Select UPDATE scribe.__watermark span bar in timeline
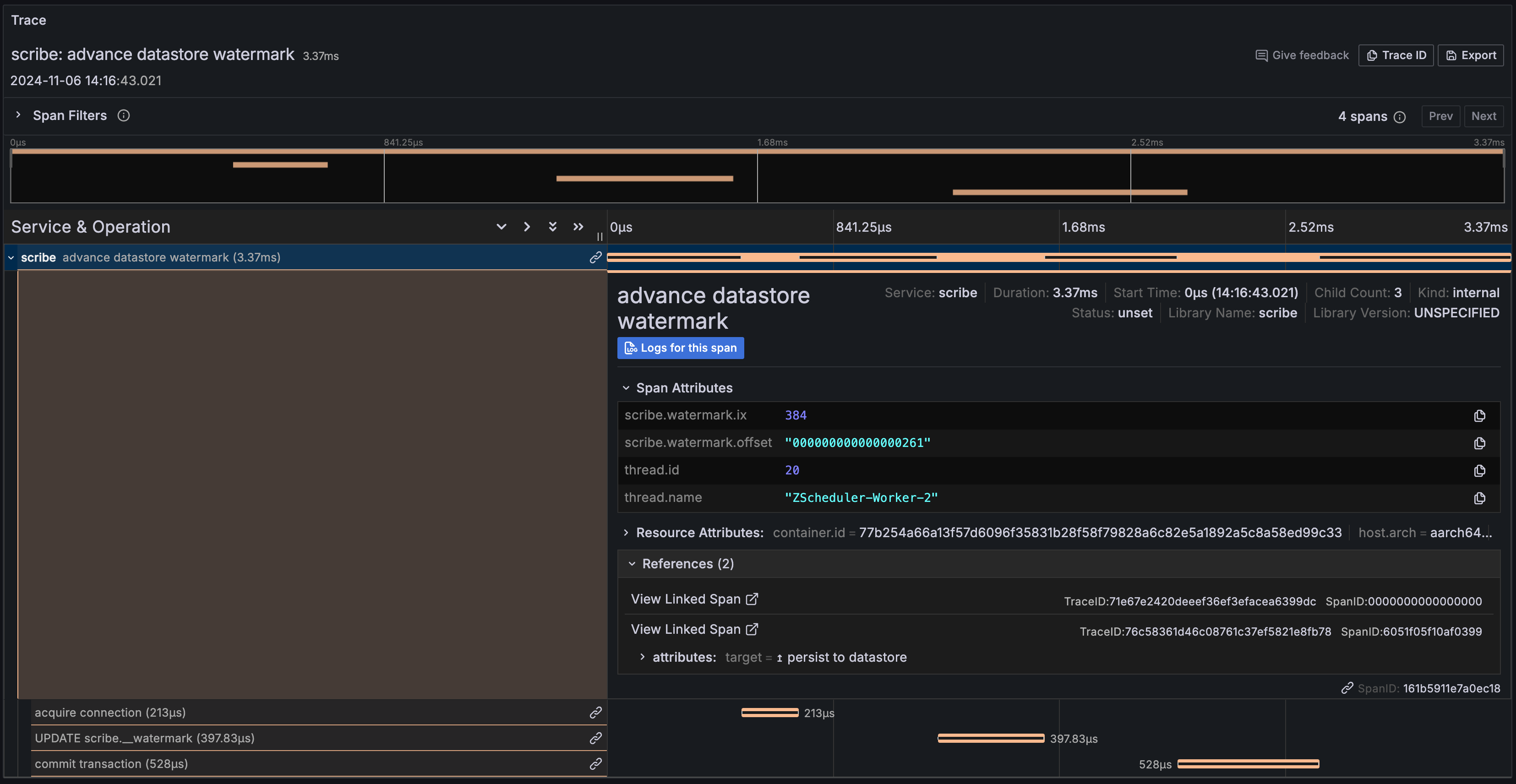Screen dimensions: 1516x784 [x=991, y=738]
